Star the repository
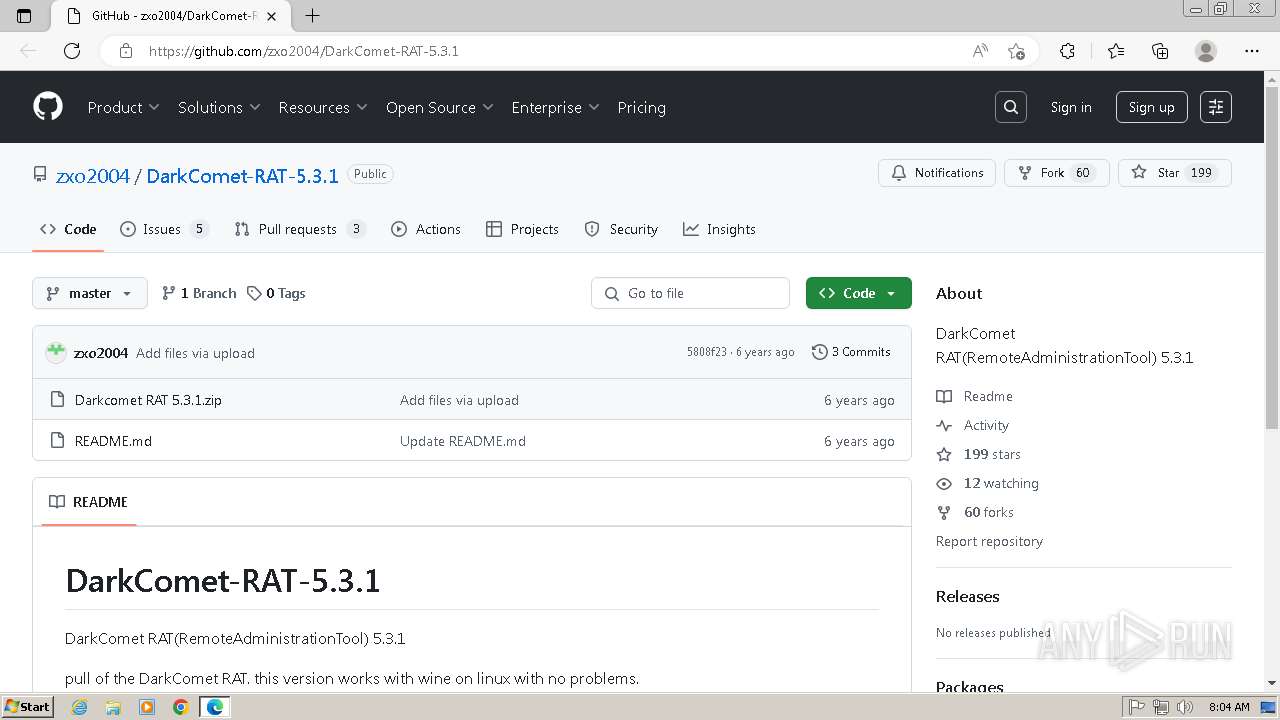The width and height of the screenshot is (1280, 720). (1175, 173)
